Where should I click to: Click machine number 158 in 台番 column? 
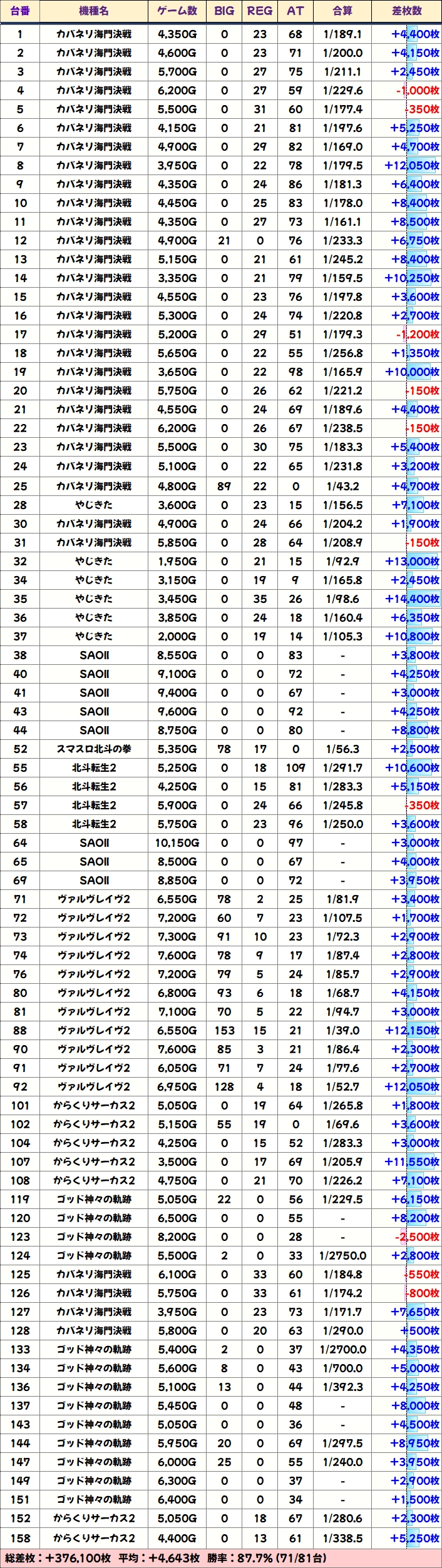coord(20,1538)
